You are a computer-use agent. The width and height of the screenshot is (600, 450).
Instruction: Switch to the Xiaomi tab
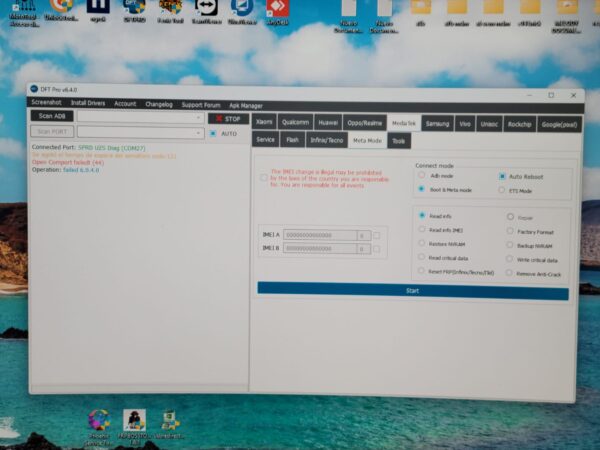[x=264, y=122]
